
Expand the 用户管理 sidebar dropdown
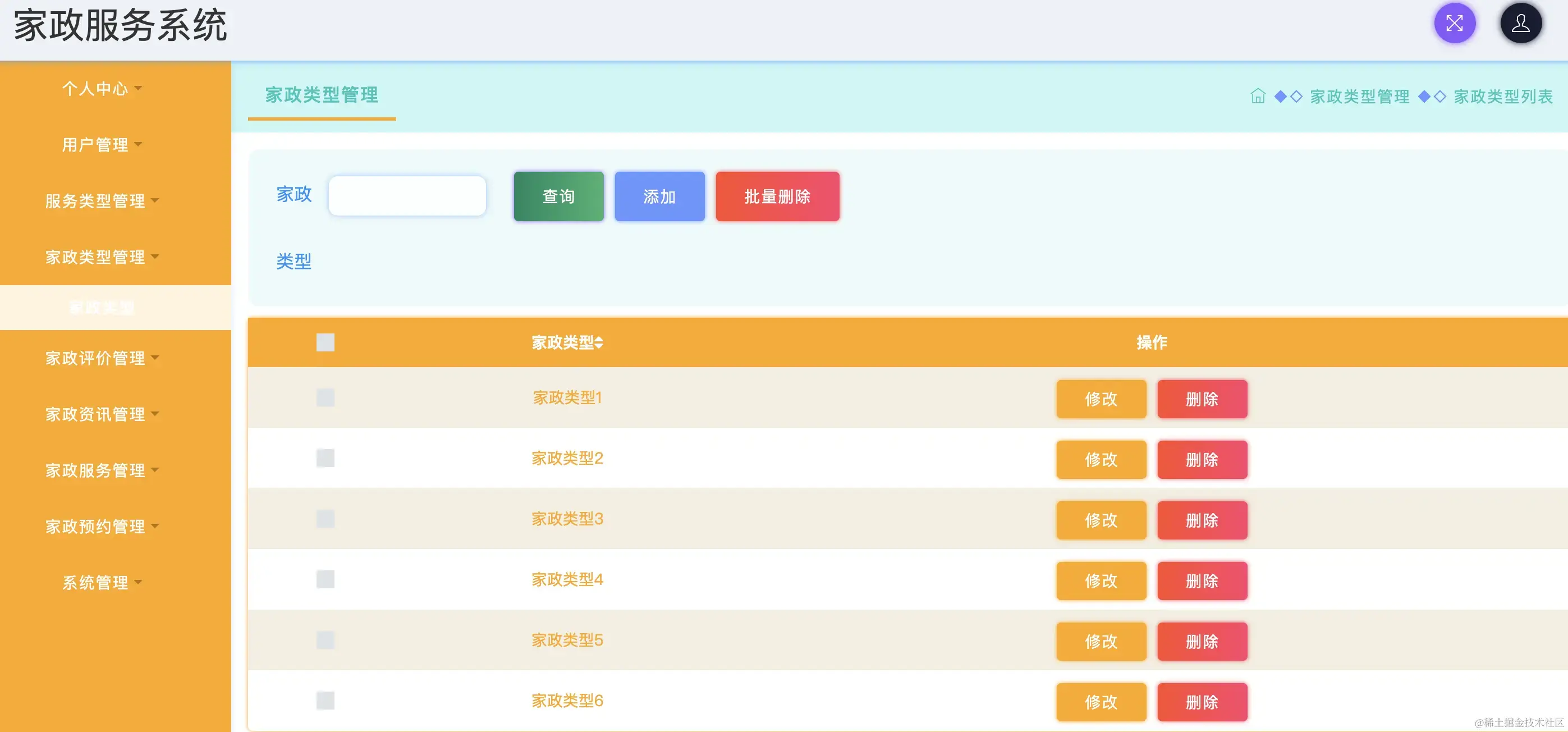pyautogui.click(x=102, y=145)
